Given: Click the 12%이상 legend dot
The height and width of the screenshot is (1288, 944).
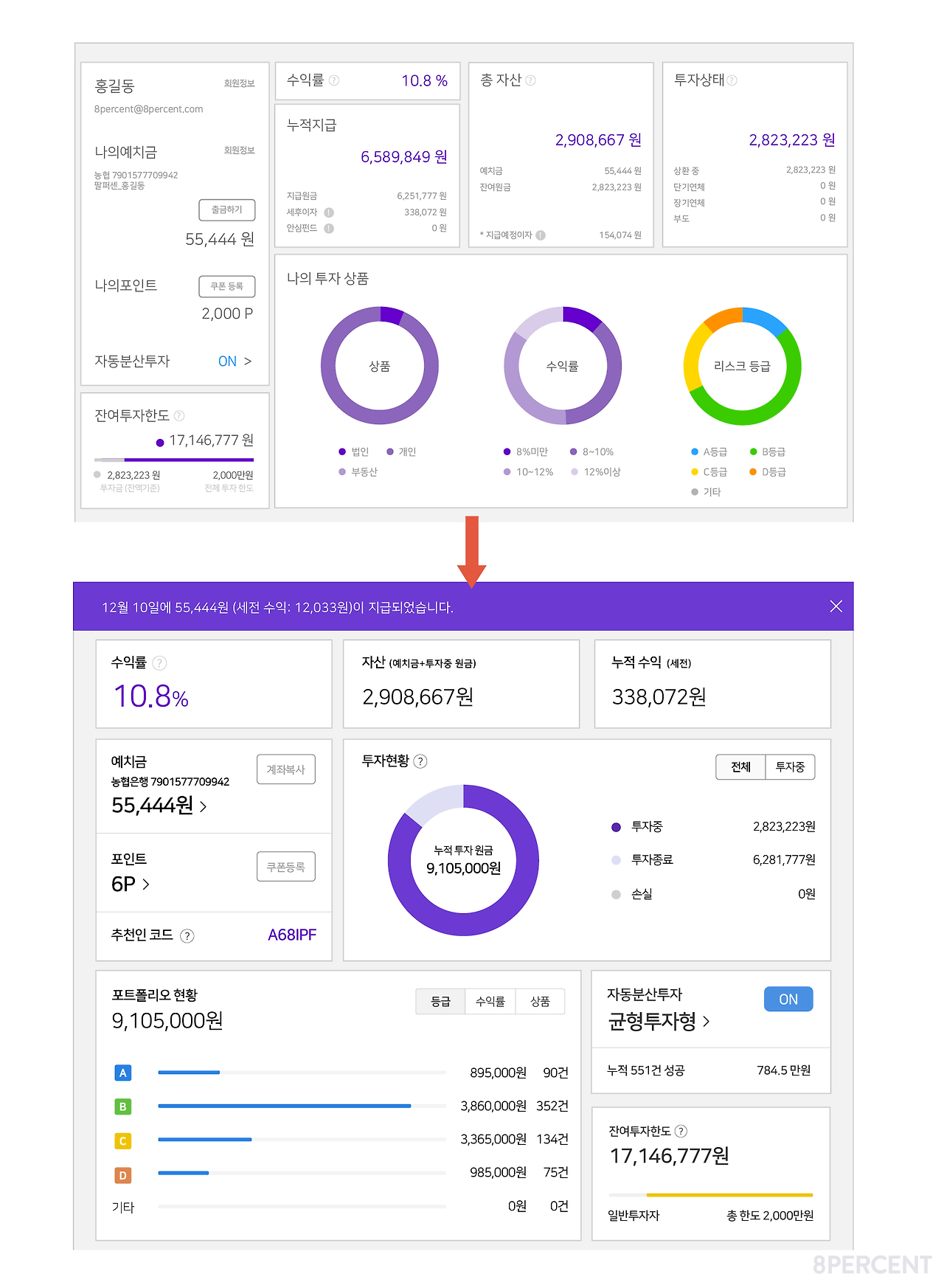Looking at the screenshot, I should [575, 472].
